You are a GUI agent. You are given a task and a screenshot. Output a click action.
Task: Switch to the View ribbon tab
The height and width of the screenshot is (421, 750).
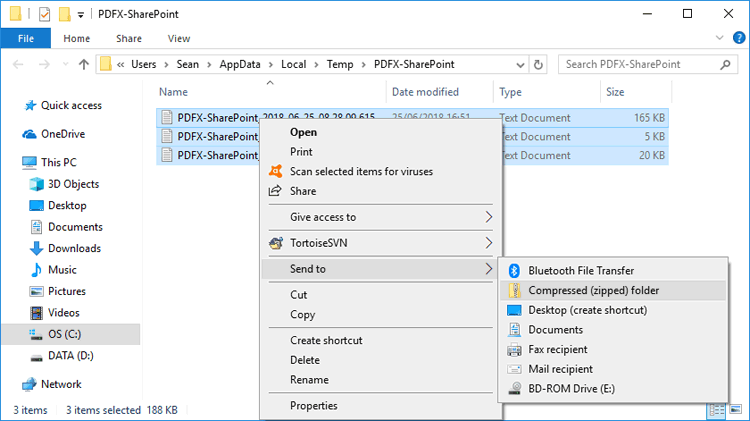(179, 38)
